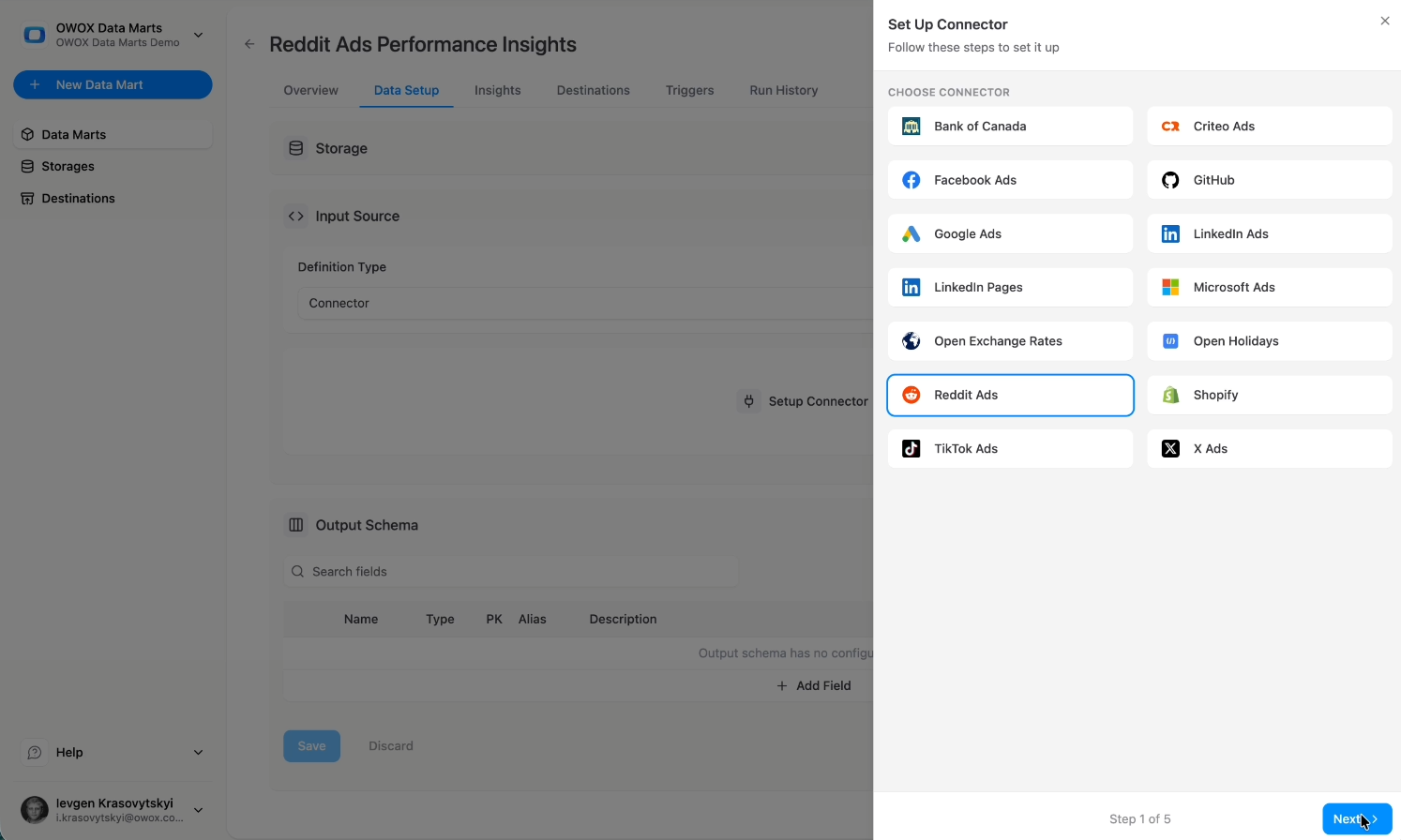Click the LinkedIn Ads logo icon

(1170, 234)
